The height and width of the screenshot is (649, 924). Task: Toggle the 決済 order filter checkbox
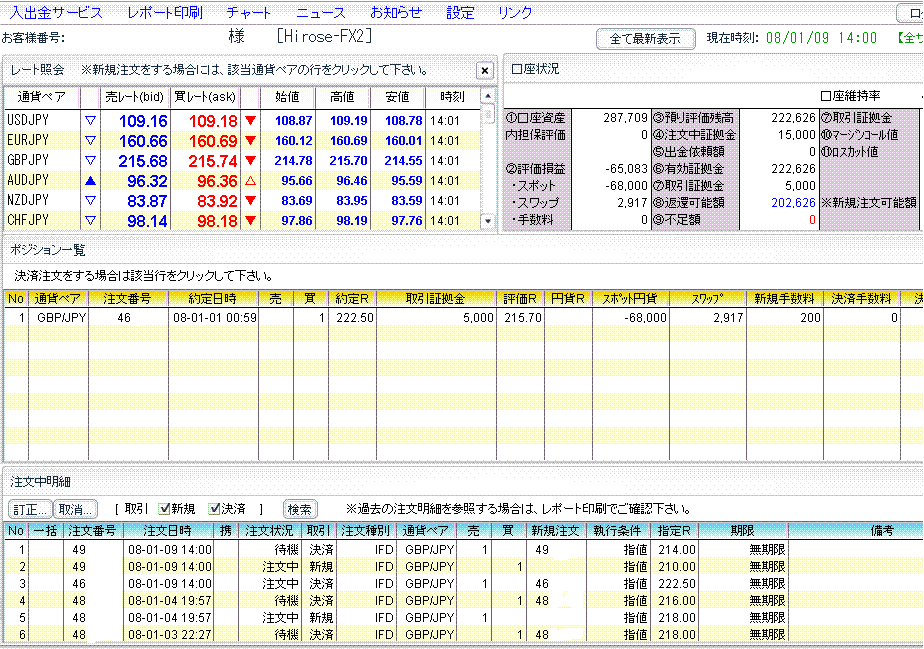point(214,508)
